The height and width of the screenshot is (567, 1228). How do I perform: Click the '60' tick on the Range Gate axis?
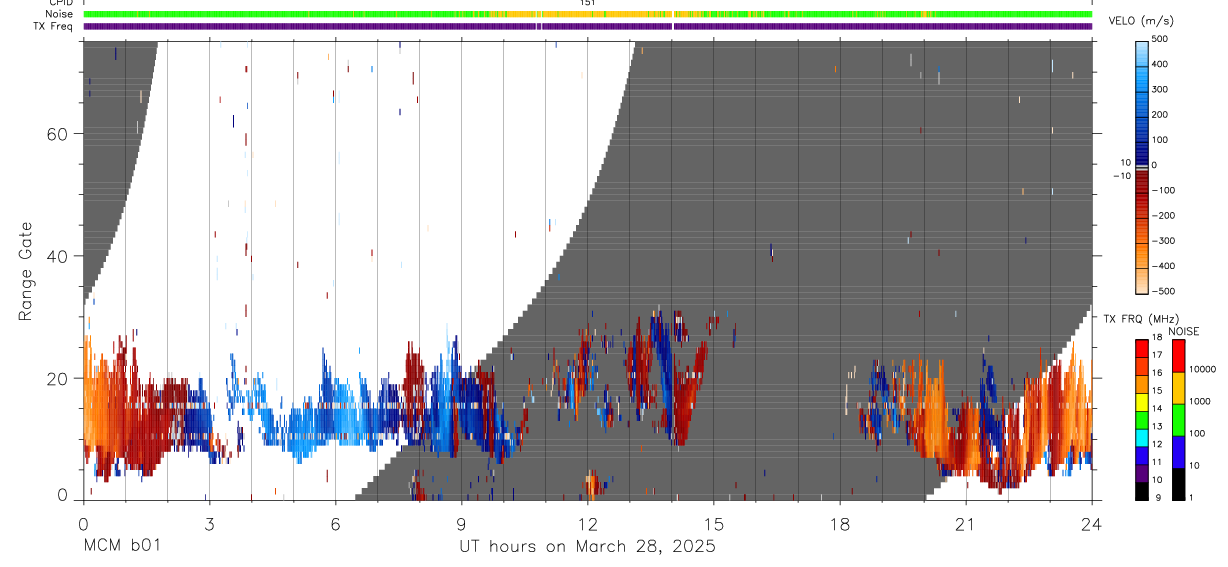click(x=59, y=134)
